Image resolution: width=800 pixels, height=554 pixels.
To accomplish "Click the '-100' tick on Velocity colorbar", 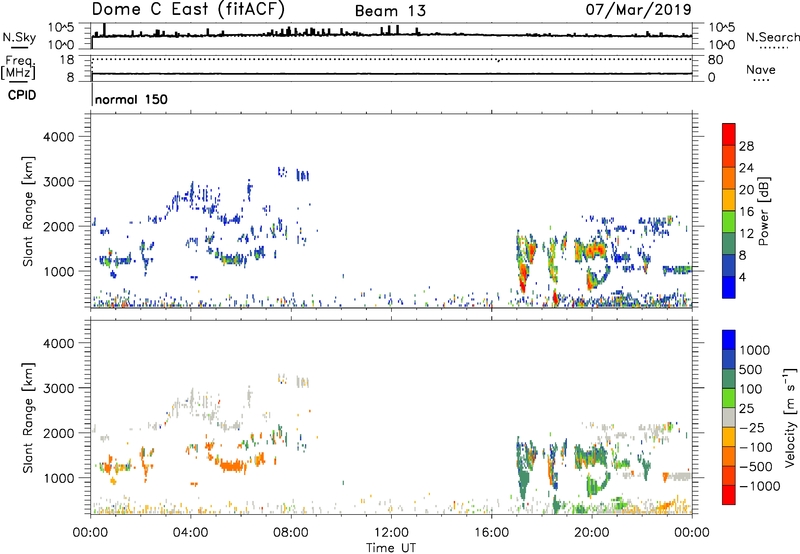I will pyautogui.click(x=756, y=447).
